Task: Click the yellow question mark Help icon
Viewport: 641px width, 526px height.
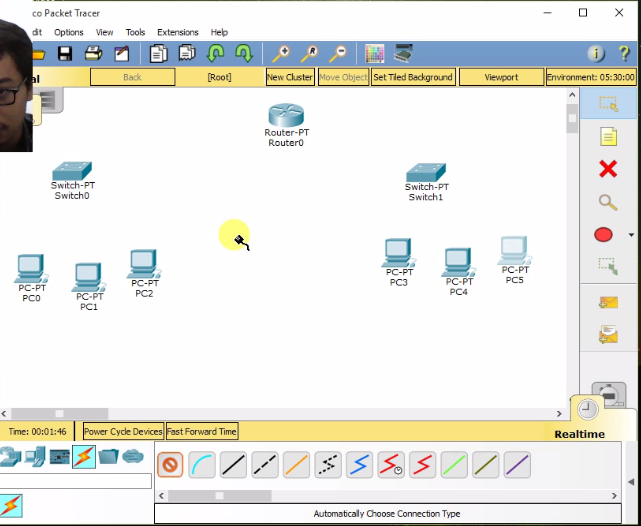Action: [x=624, y=54]
